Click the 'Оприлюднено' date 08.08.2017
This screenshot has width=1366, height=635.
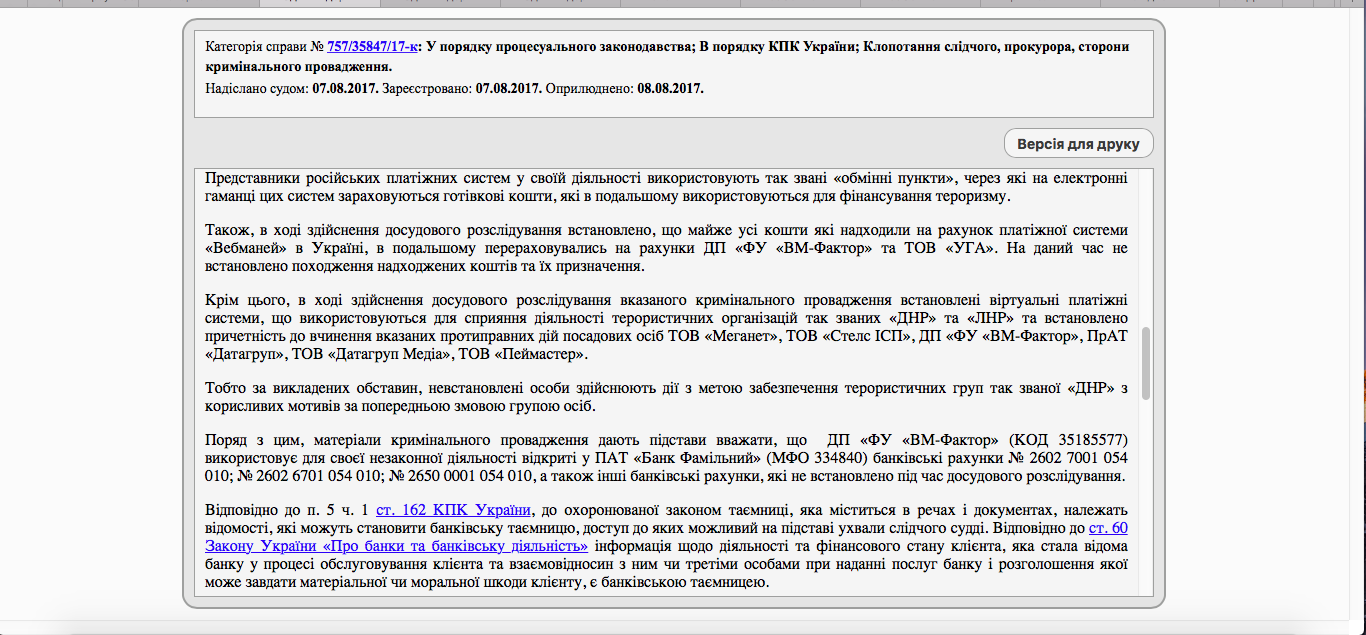(670, 88)
